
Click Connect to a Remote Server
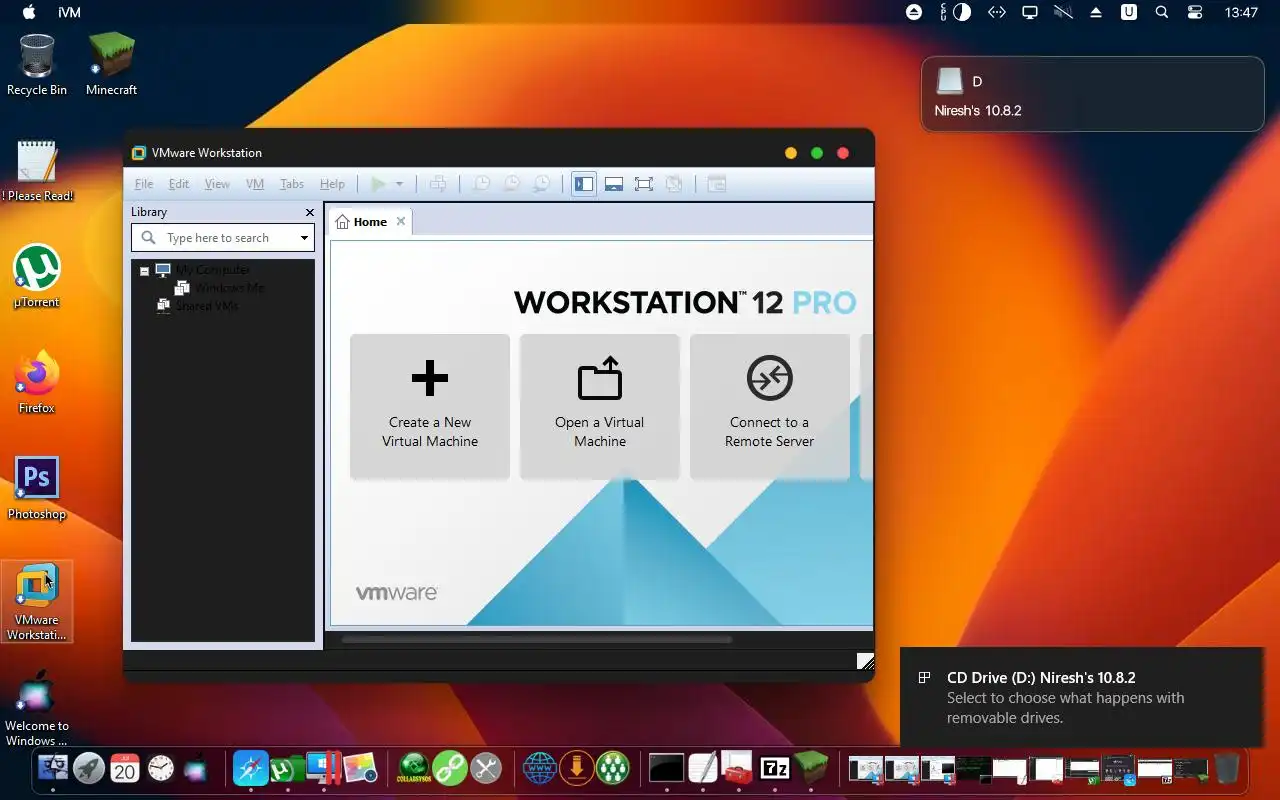click(769, 406)
